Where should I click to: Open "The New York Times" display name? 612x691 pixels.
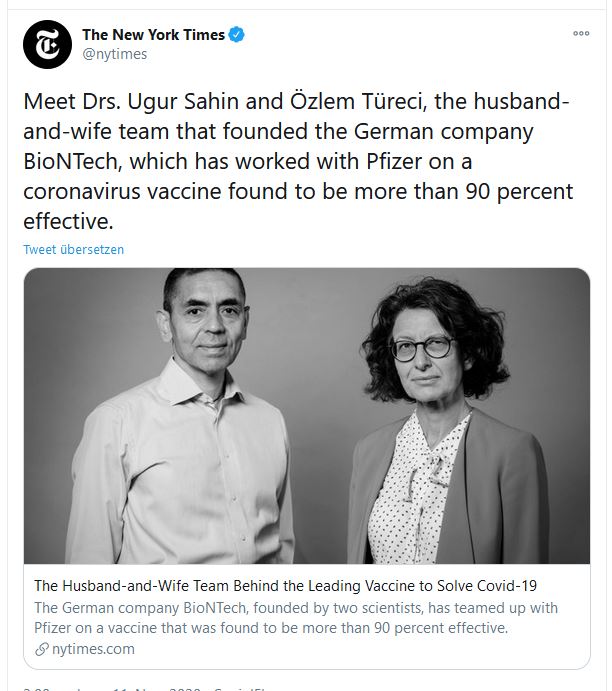point(154,35)
